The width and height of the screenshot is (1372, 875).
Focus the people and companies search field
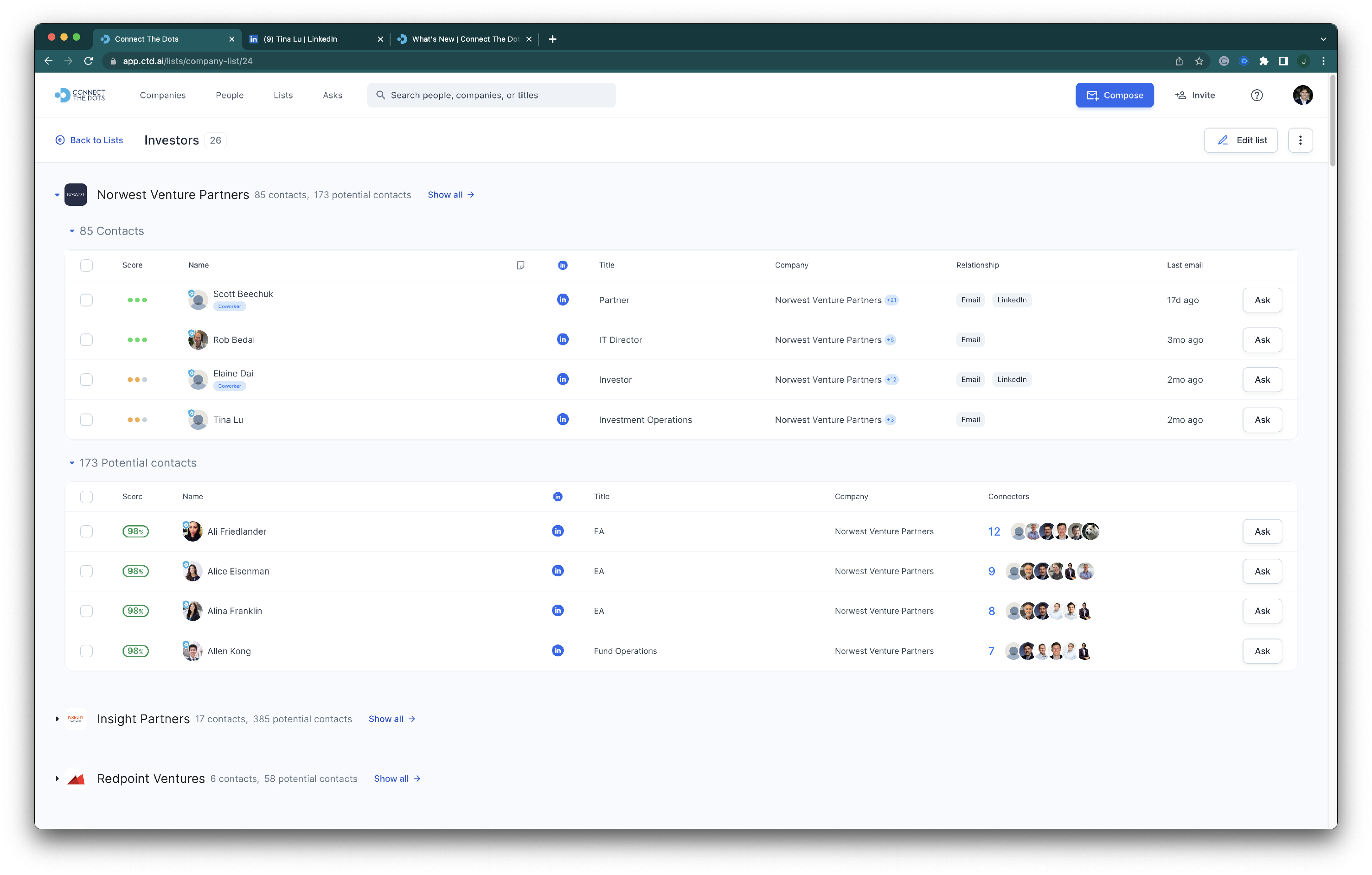(491, 95)
